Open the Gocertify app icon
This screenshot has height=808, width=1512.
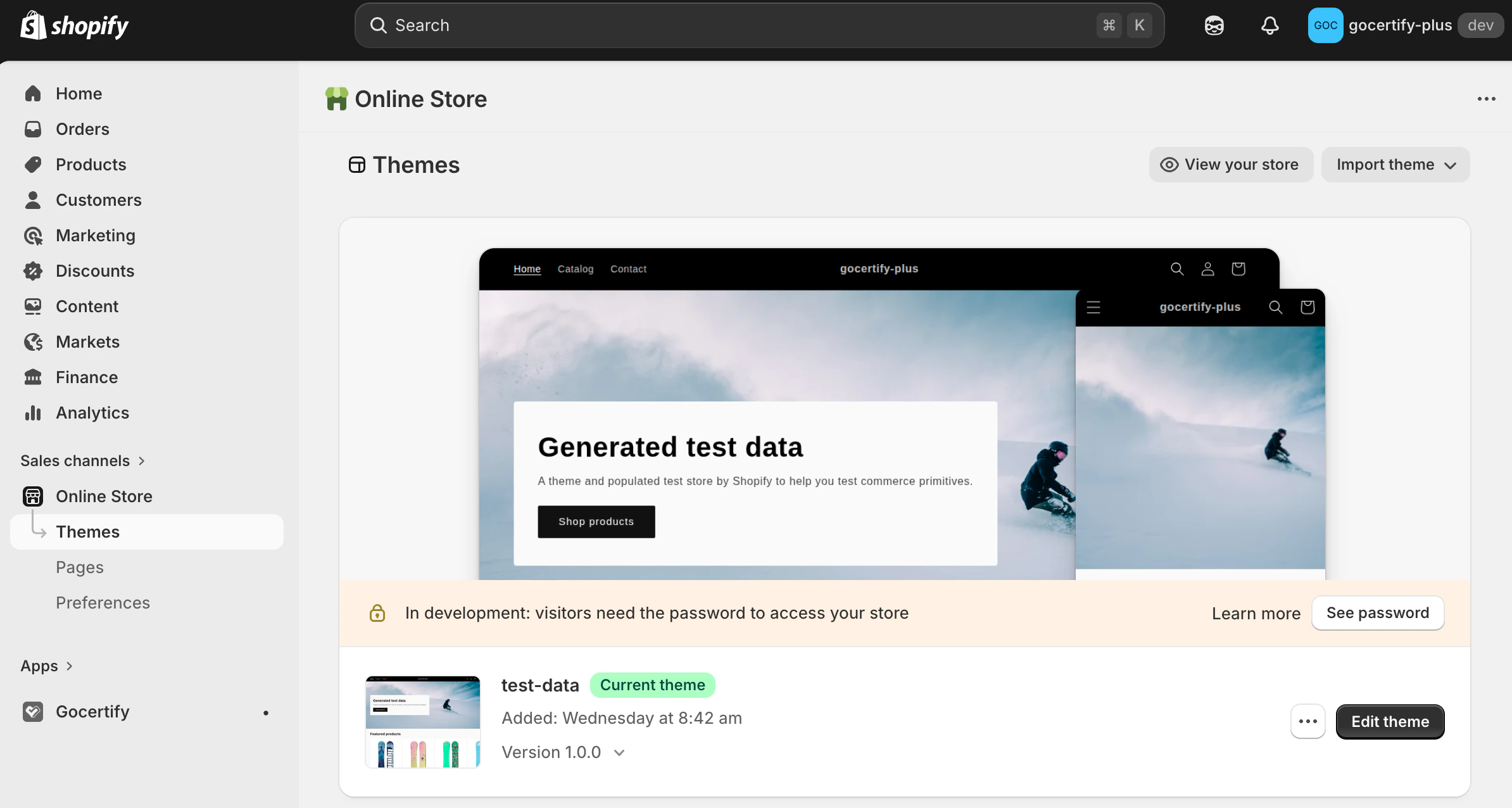click(x=33, y=711)
